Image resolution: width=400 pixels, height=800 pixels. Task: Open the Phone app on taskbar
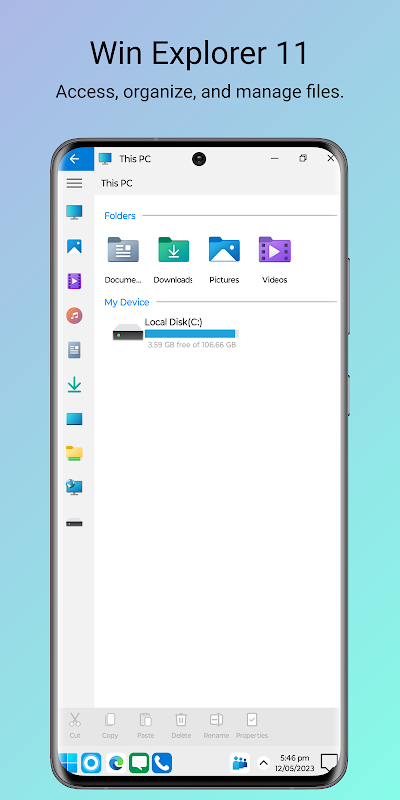click(162, 763)
